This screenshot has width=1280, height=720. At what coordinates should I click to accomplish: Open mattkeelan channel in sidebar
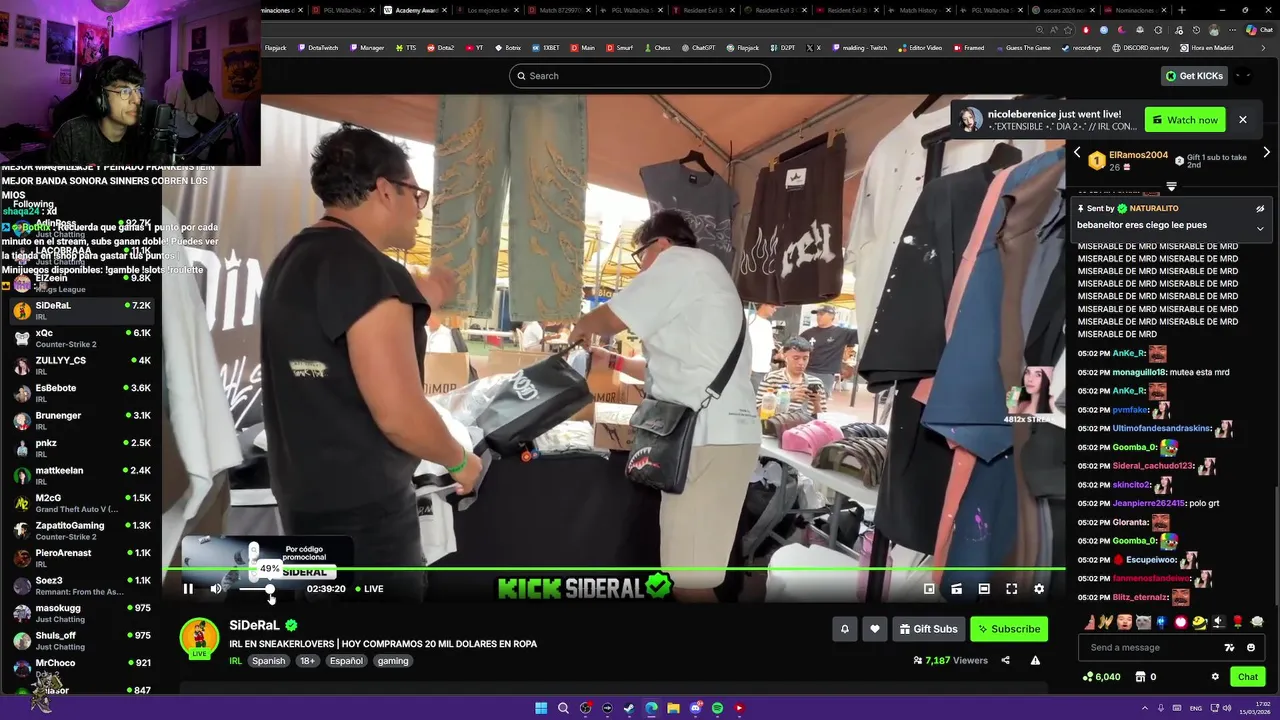point(80,476)
